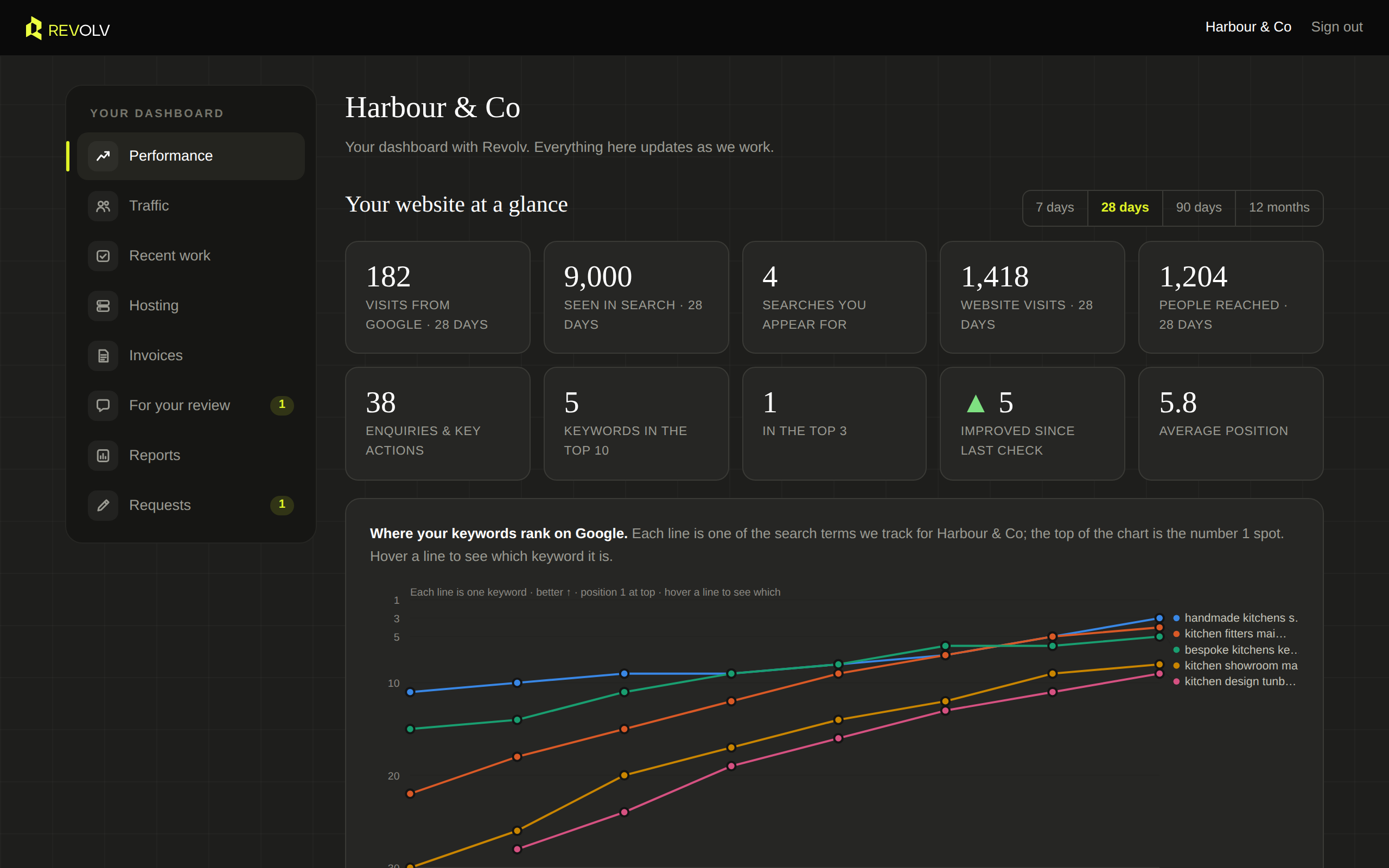Click the 4 searches you appear for card
This screenshot has width=1389, height=868.
[x=834, y=297]
